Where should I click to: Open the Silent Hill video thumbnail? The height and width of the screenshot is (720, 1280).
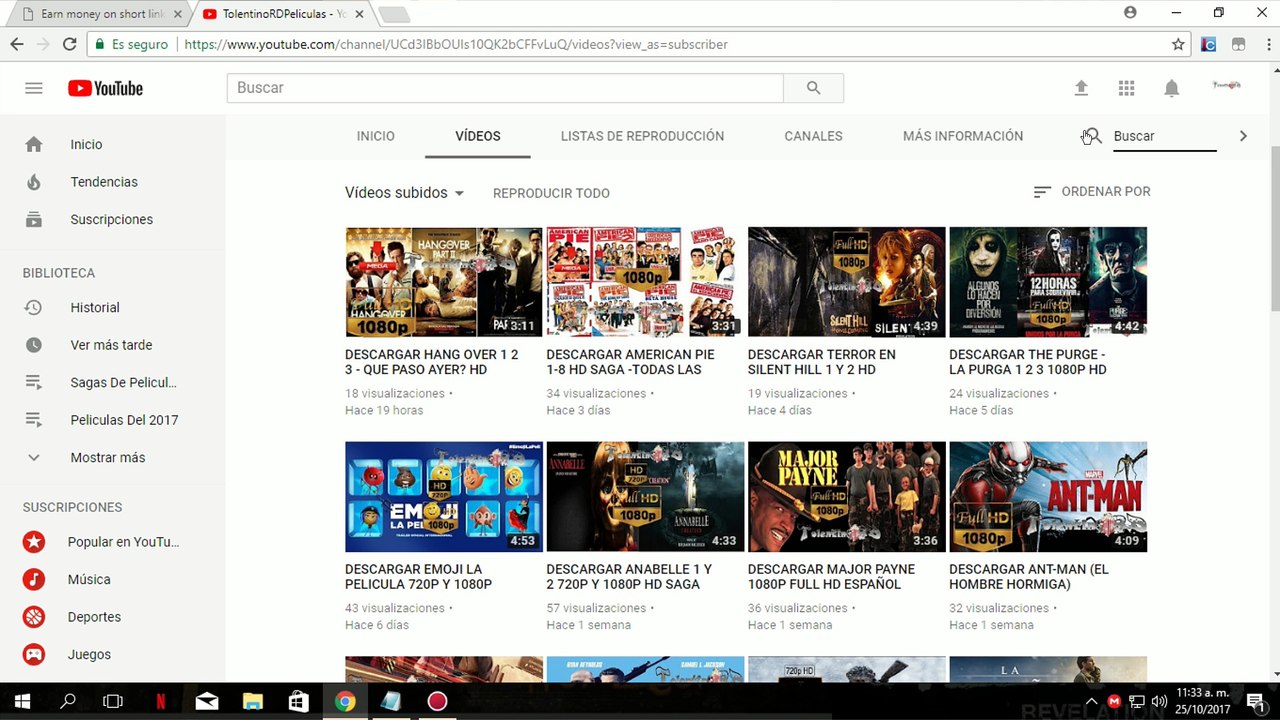[x=846, y=282]
